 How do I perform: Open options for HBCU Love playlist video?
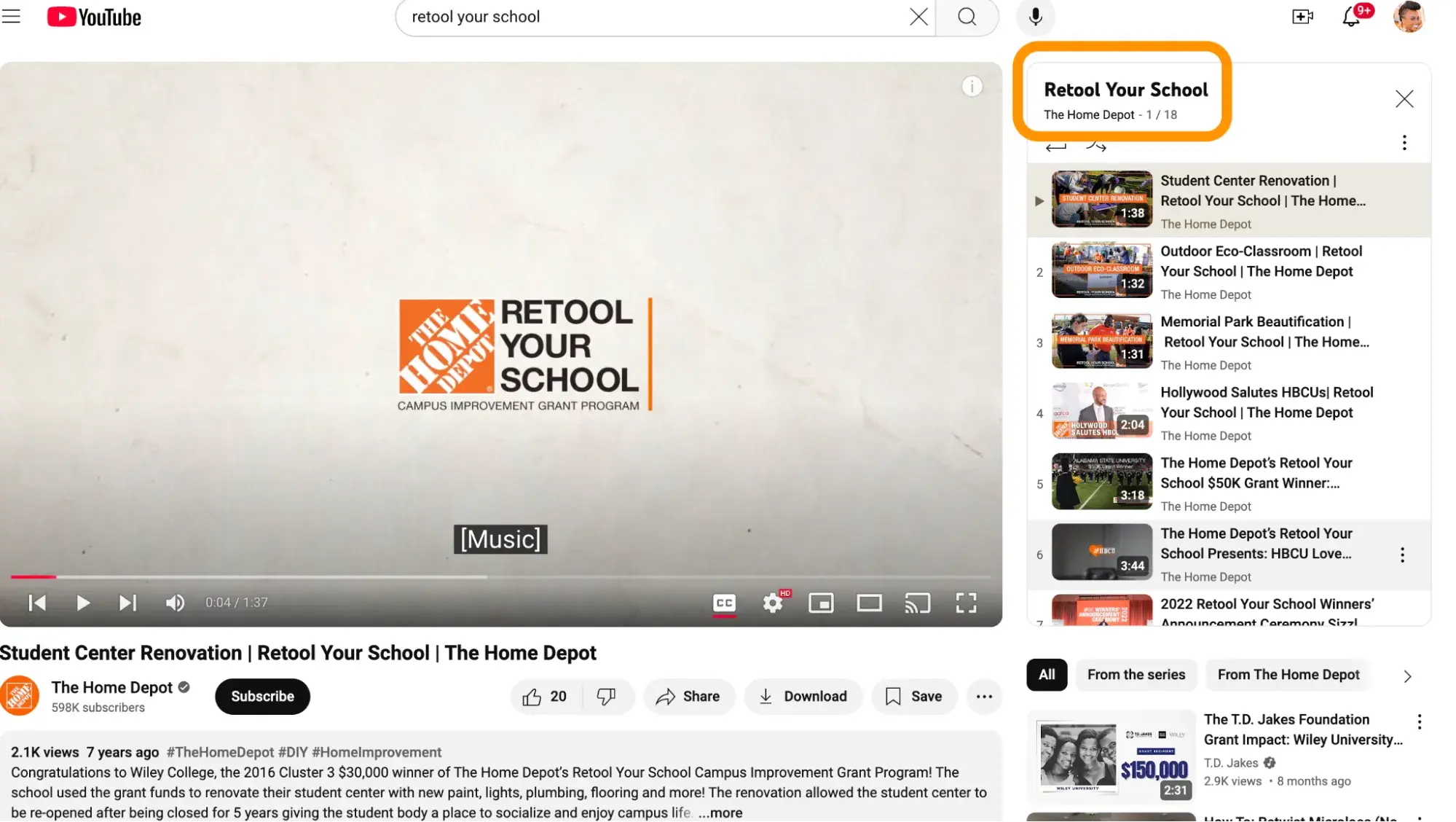pos(1402,555)
